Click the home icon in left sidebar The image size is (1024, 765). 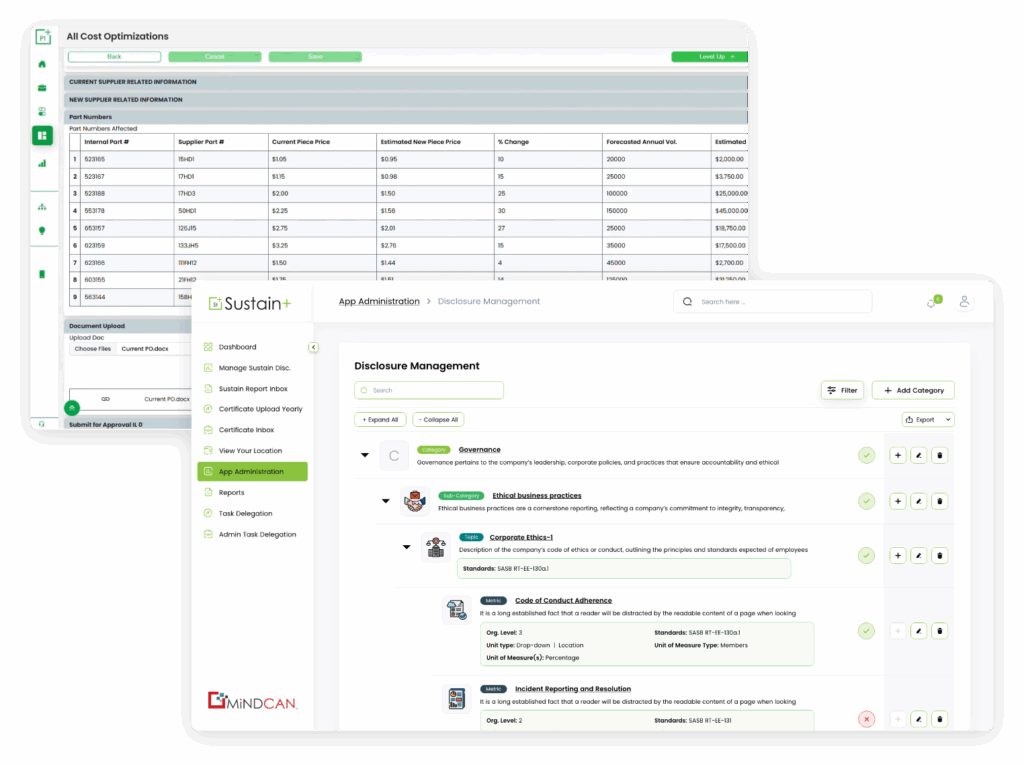pyautogui.click(x=42, y=64)
